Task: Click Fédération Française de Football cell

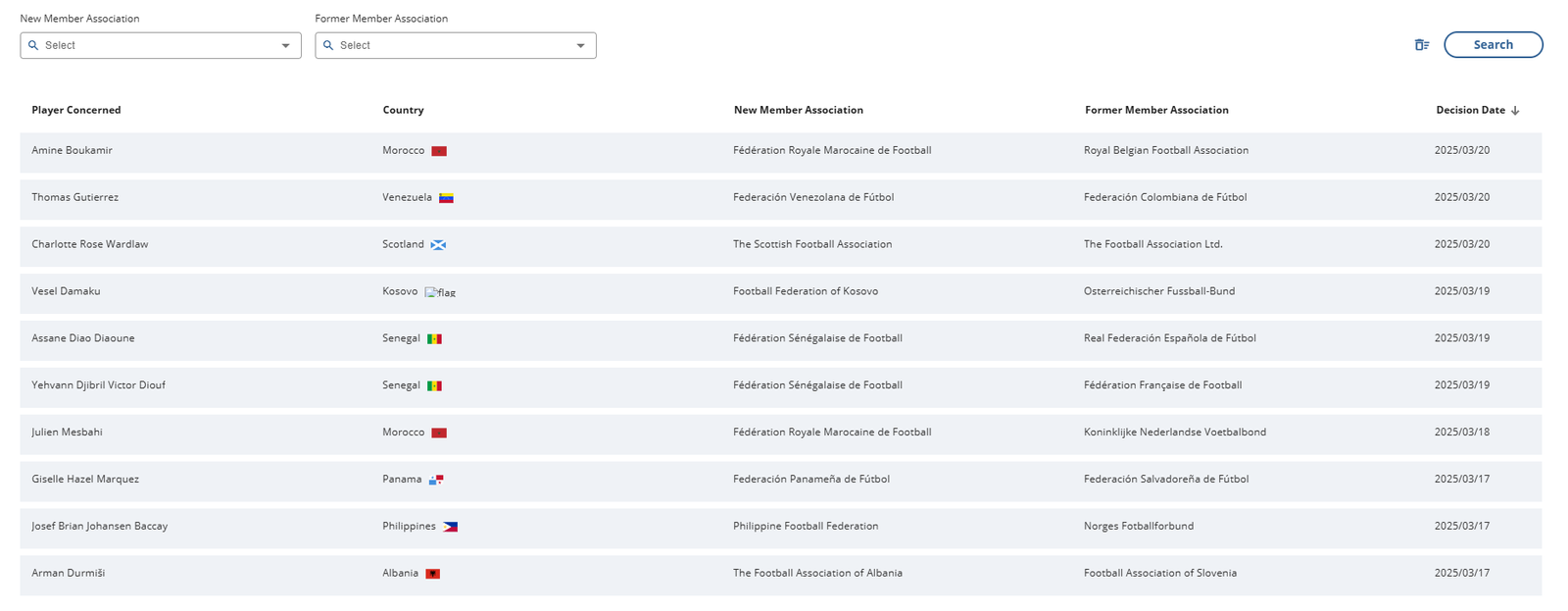Action: tap(1162, 385)
